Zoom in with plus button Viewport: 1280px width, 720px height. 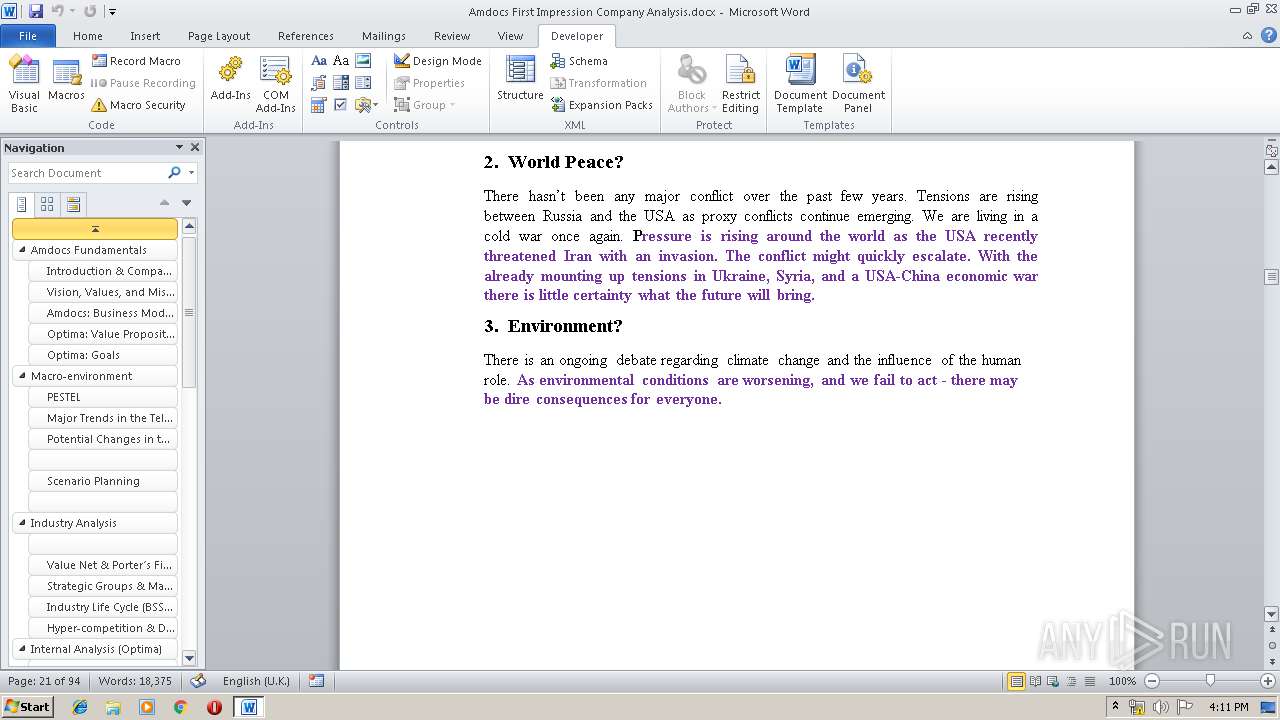1268,681
